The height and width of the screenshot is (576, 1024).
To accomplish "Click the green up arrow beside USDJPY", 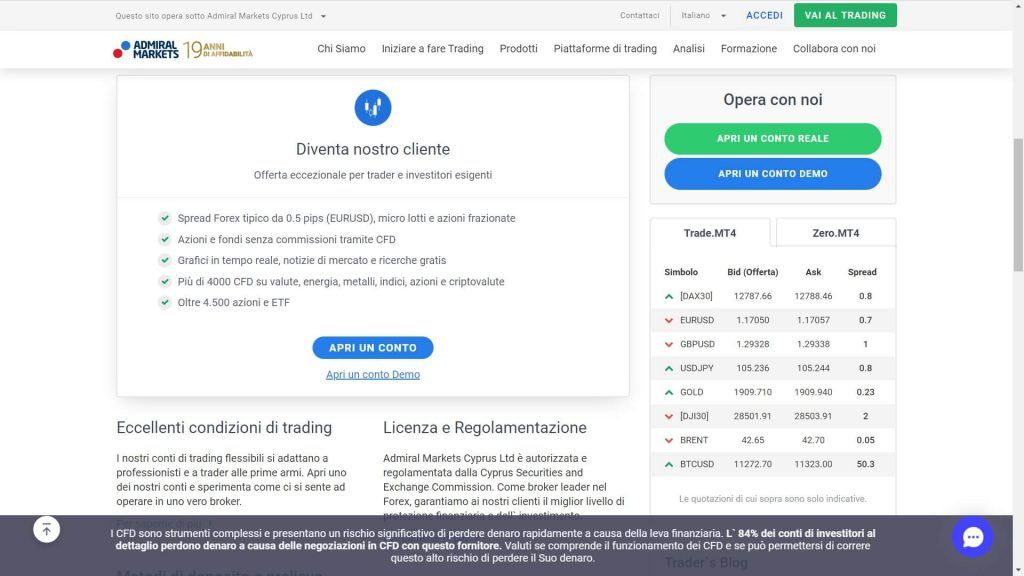I will pyautogui.click(x=669, y=368).
